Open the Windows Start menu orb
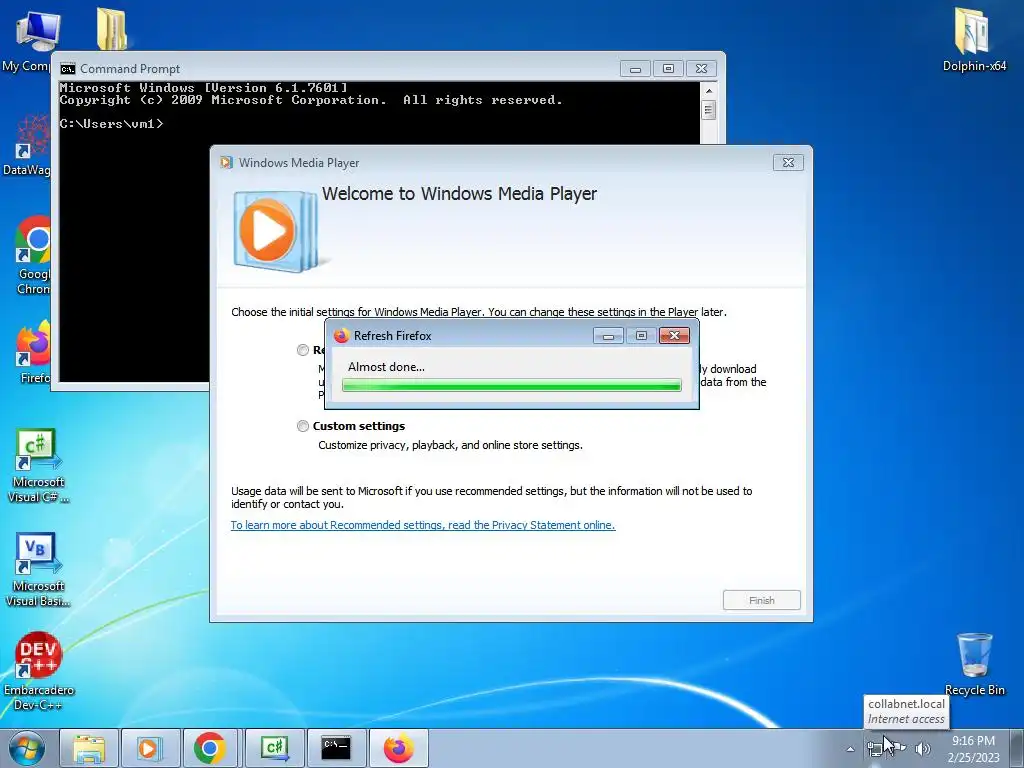The image size is (1024, 768). [x=26, y=748]
